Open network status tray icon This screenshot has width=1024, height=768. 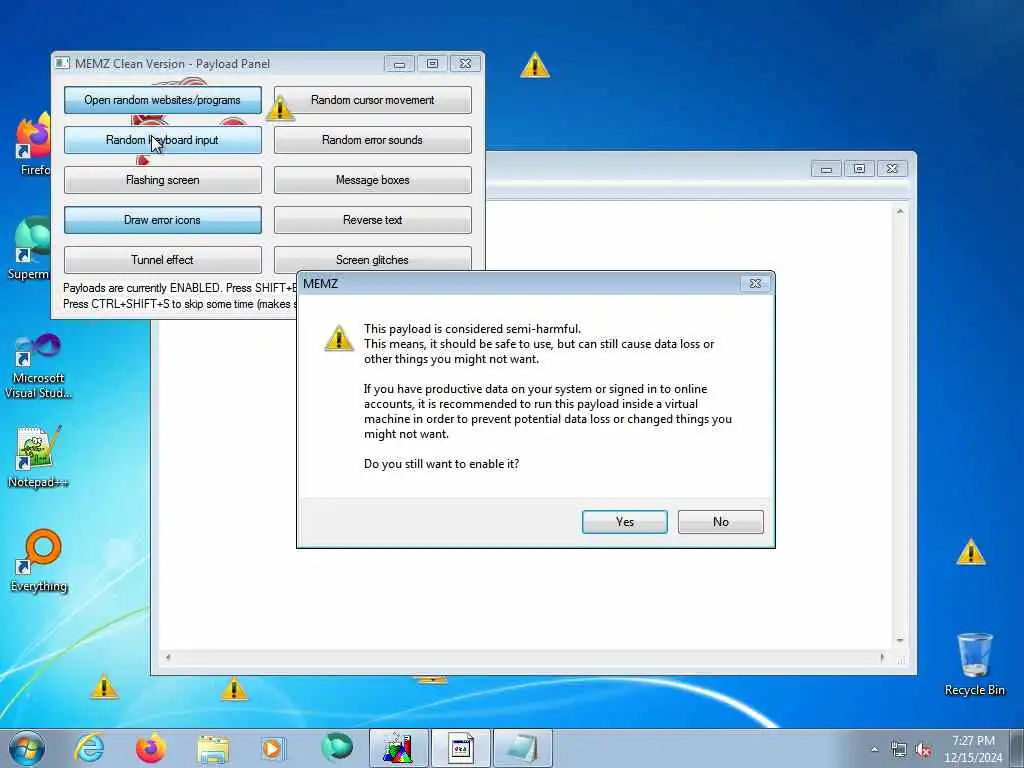(899, 750)
